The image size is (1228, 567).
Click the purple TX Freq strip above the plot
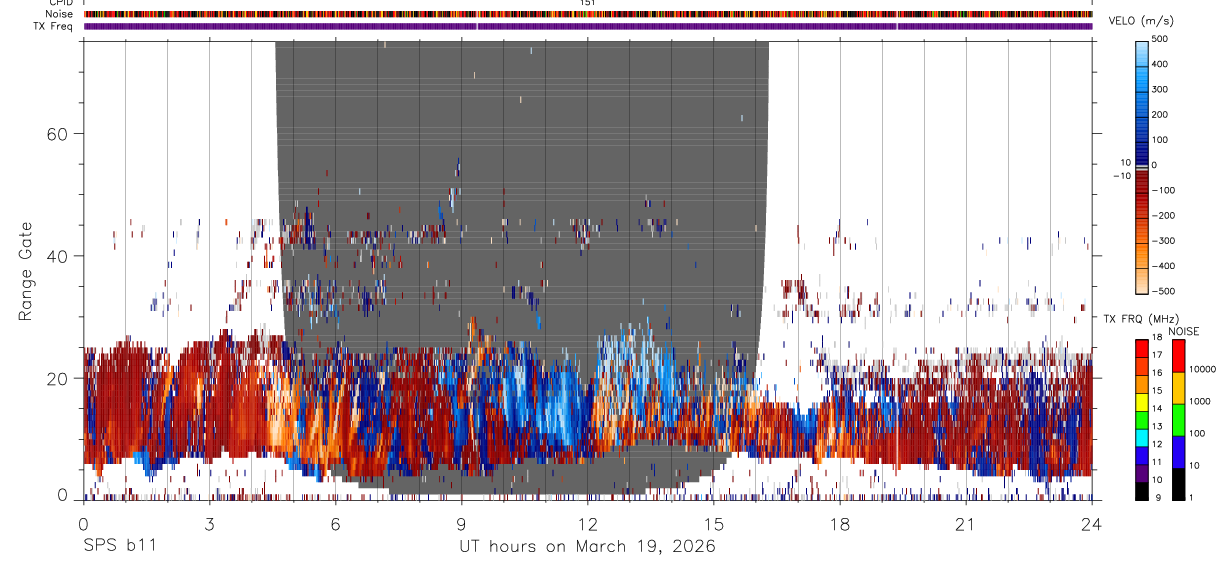(x=588, y=26)
